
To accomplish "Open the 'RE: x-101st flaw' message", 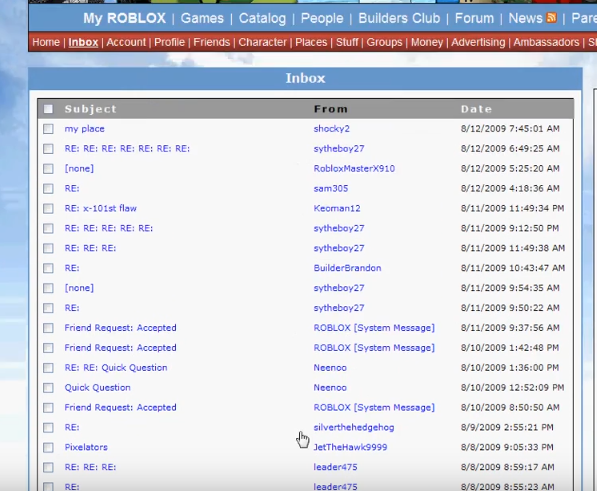I will (x=101, y=208).
